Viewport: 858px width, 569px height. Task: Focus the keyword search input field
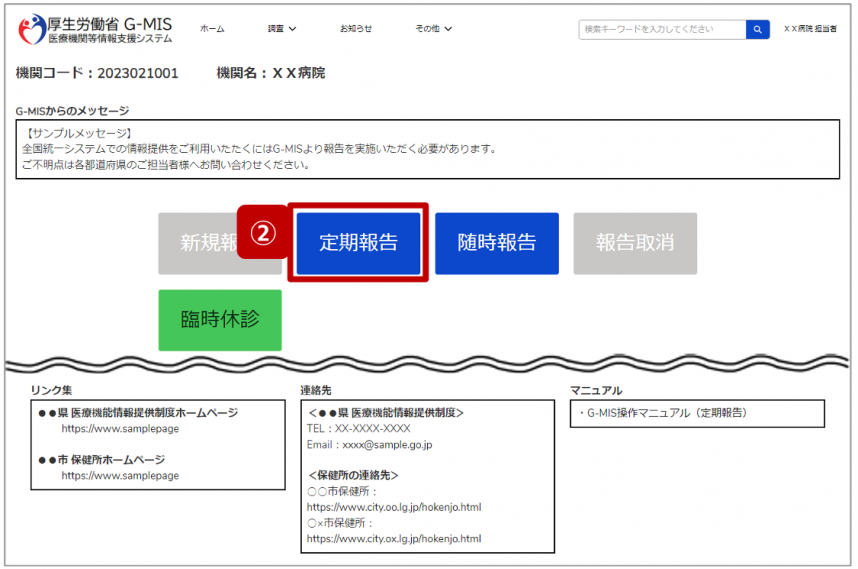coord(662,30)
